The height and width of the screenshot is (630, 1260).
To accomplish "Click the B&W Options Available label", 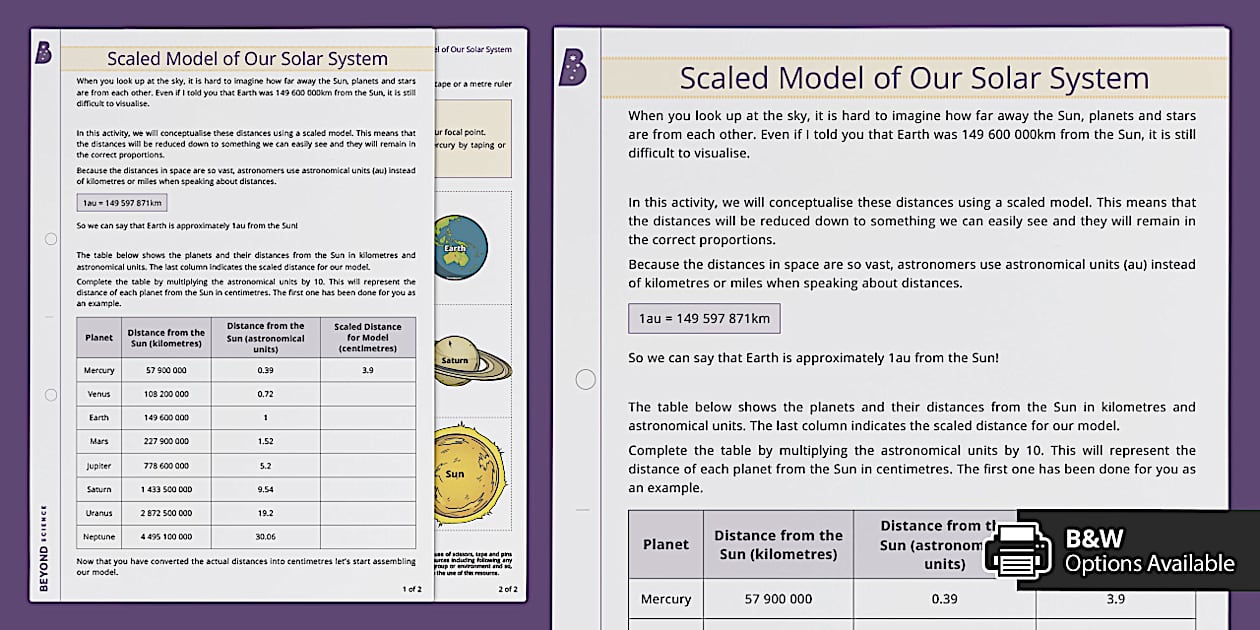I will tap(1149, 551).
